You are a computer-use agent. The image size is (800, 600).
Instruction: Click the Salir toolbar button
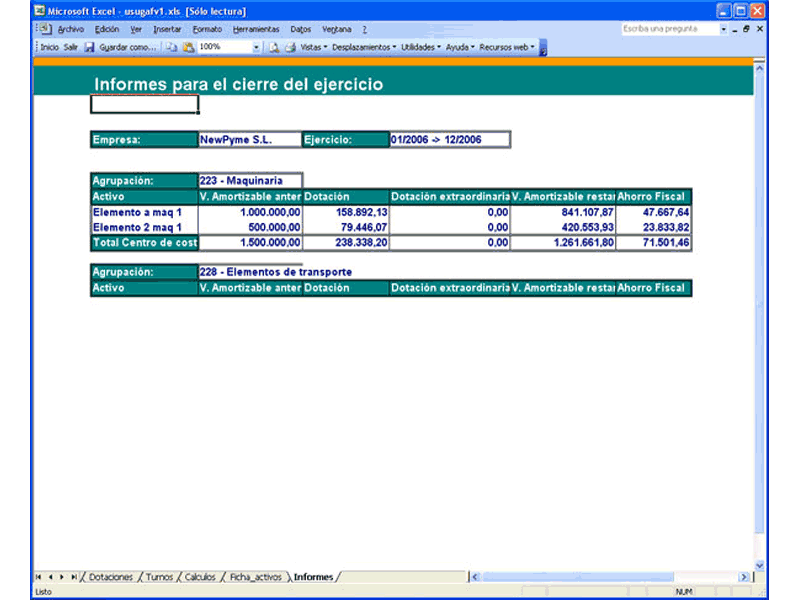click(x=71, y=47)
